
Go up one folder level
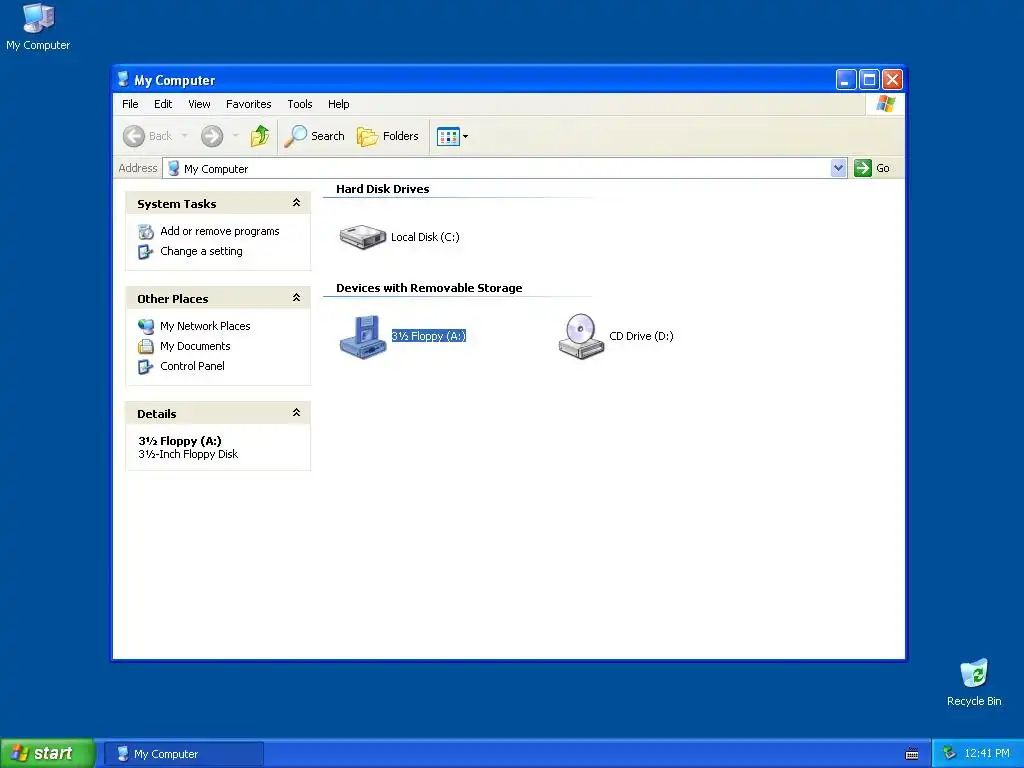point(260,136)
